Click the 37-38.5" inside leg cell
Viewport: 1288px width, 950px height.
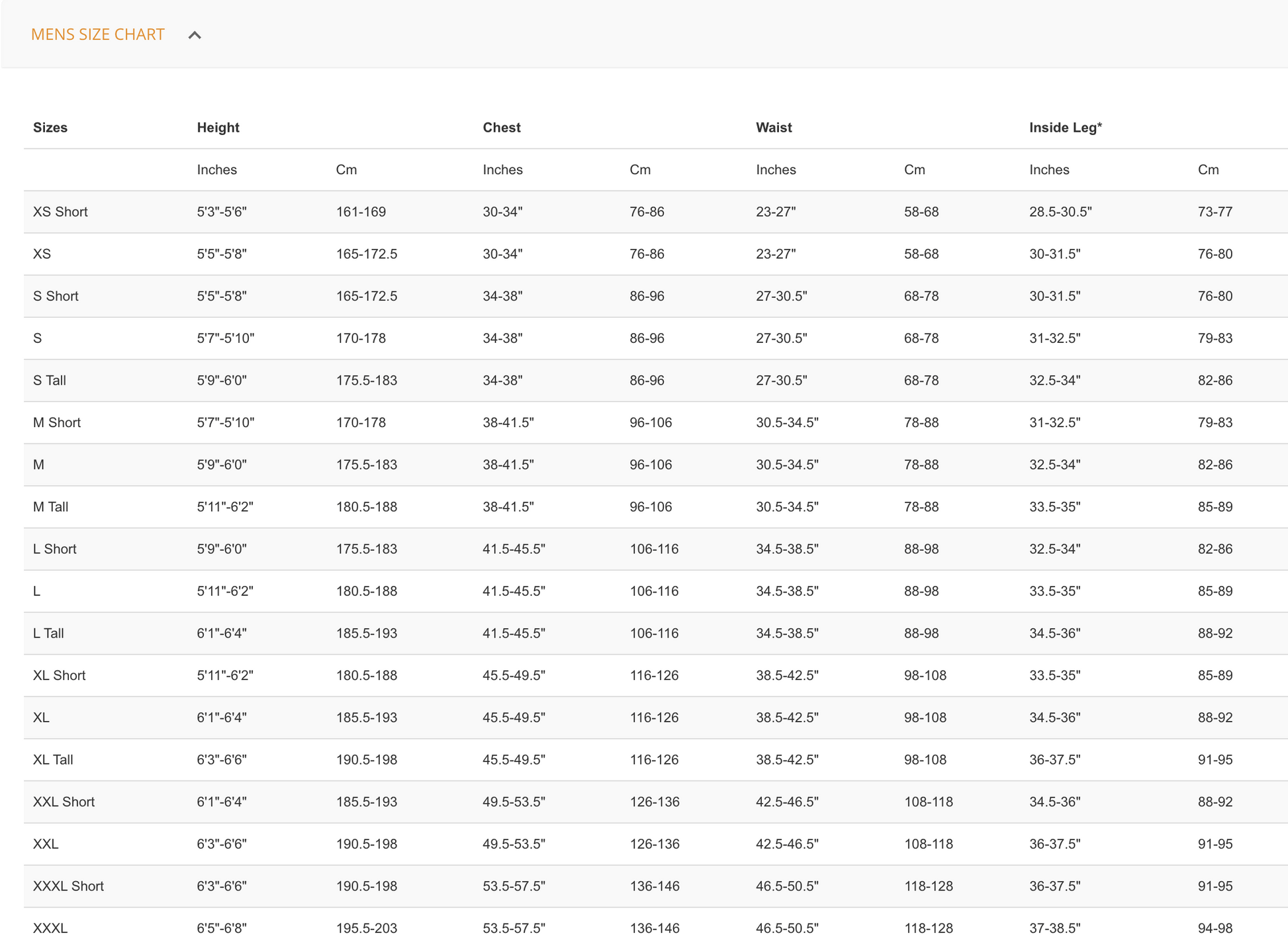click(1055, 928)
